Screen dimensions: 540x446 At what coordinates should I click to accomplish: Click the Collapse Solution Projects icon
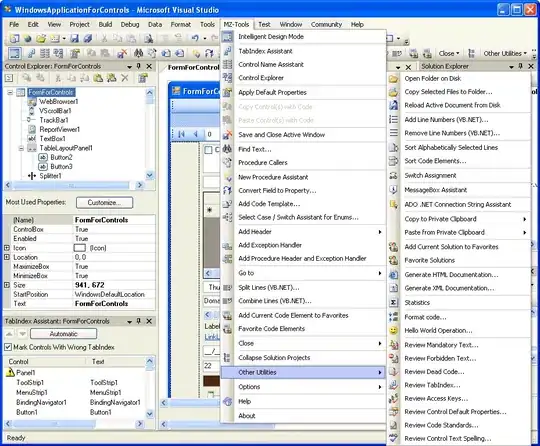click(227, 357)
